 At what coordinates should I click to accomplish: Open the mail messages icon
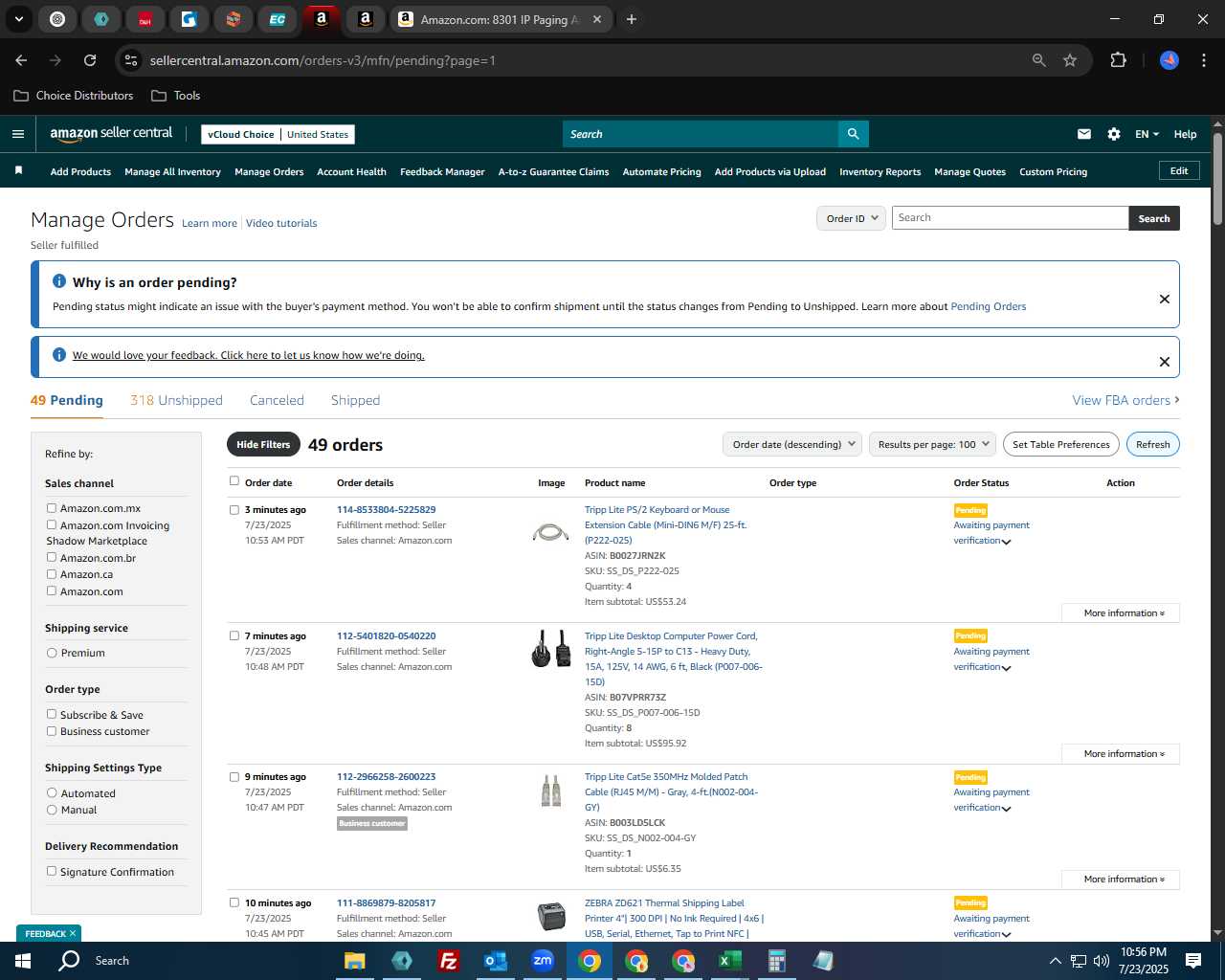1084,134
